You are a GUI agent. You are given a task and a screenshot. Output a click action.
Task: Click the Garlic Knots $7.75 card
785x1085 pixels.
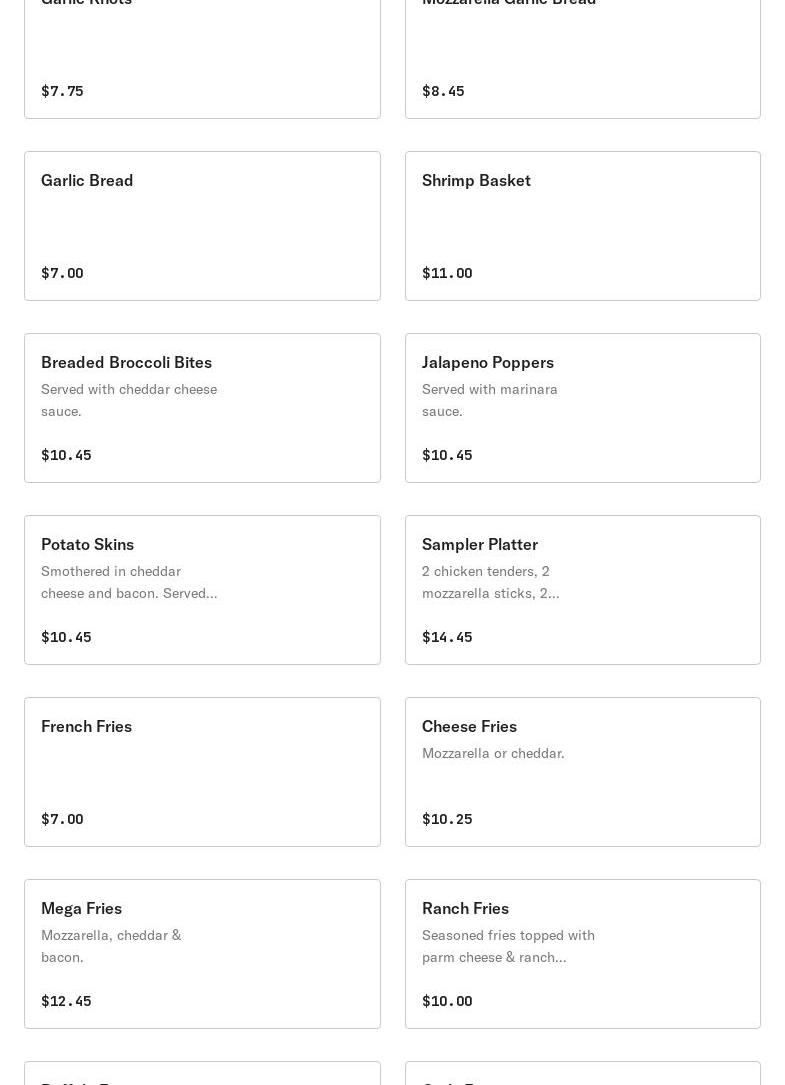(x=202, y=60)
